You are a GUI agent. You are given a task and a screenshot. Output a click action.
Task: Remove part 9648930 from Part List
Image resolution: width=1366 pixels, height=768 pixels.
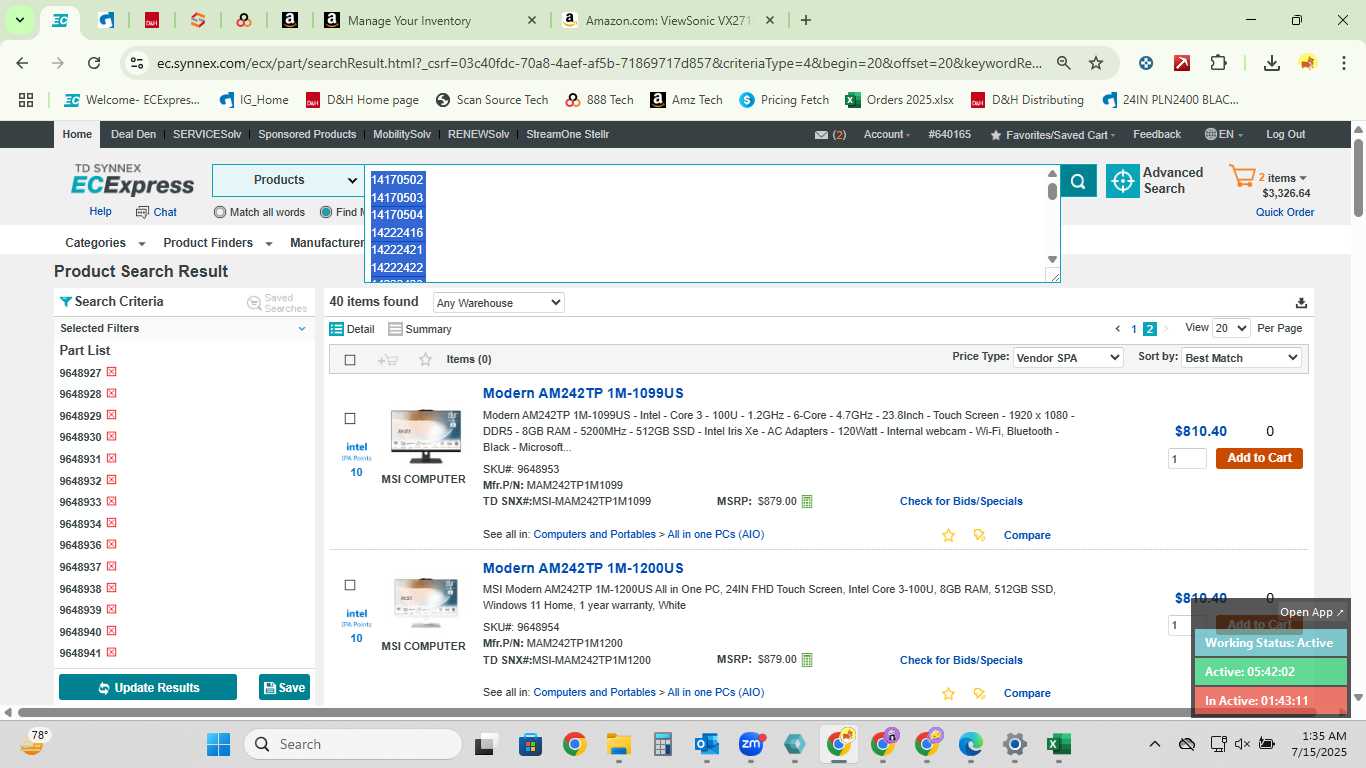click(111, 437)
